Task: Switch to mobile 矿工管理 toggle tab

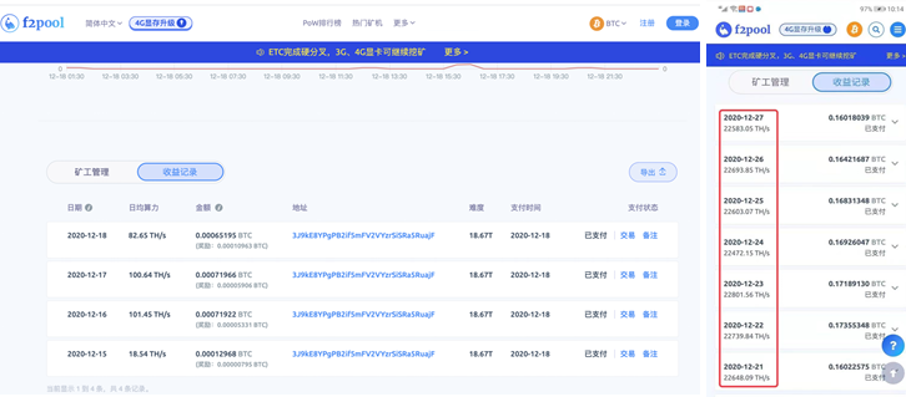Action: coord(770,82)
